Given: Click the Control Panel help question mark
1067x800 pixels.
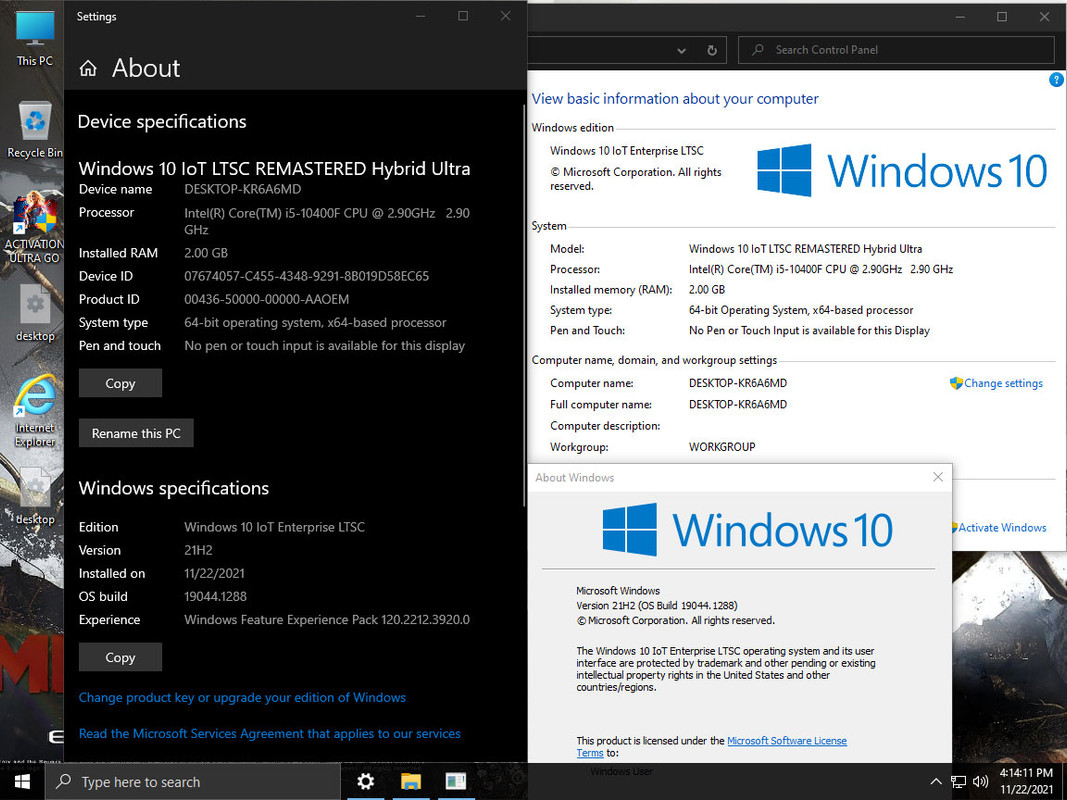Looking at the screenshot, I should (x=1056, y=80).
